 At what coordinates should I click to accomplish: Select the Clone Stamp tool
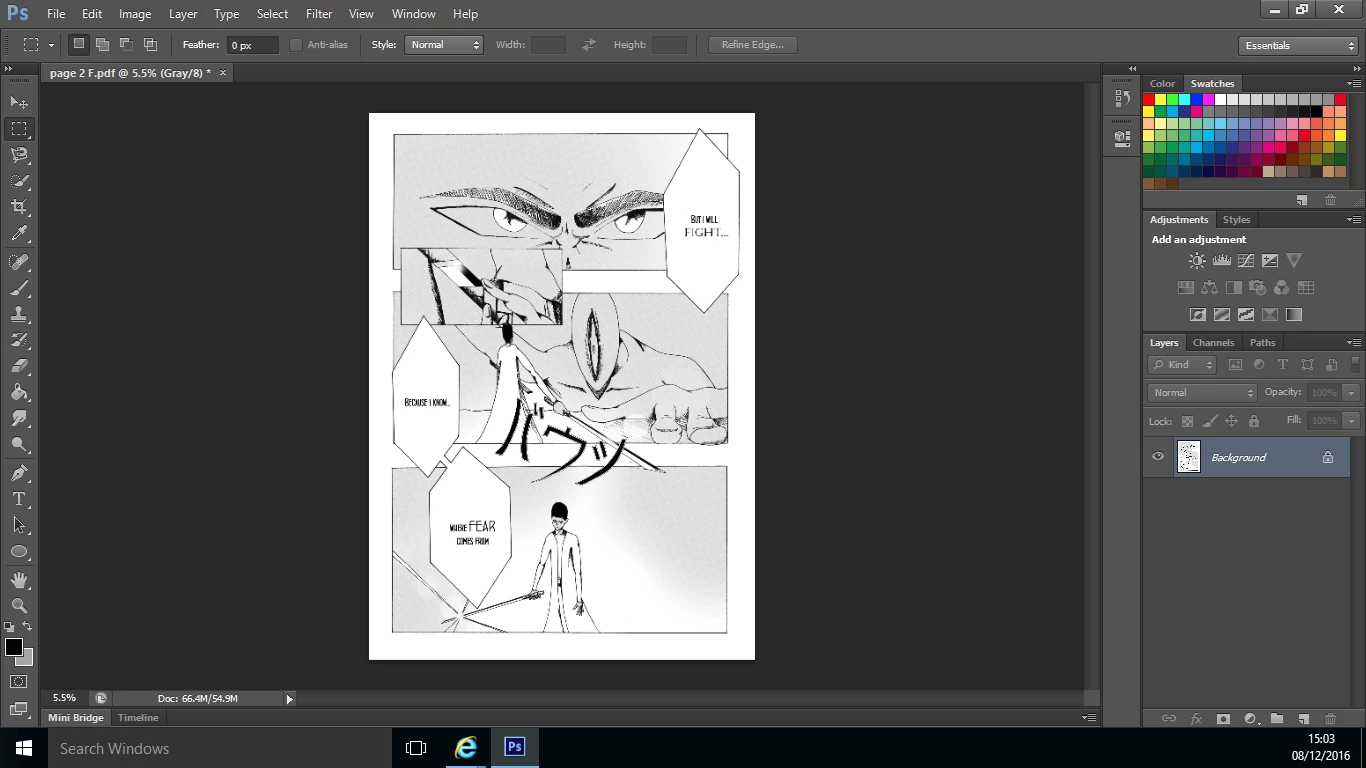(19, 314)
